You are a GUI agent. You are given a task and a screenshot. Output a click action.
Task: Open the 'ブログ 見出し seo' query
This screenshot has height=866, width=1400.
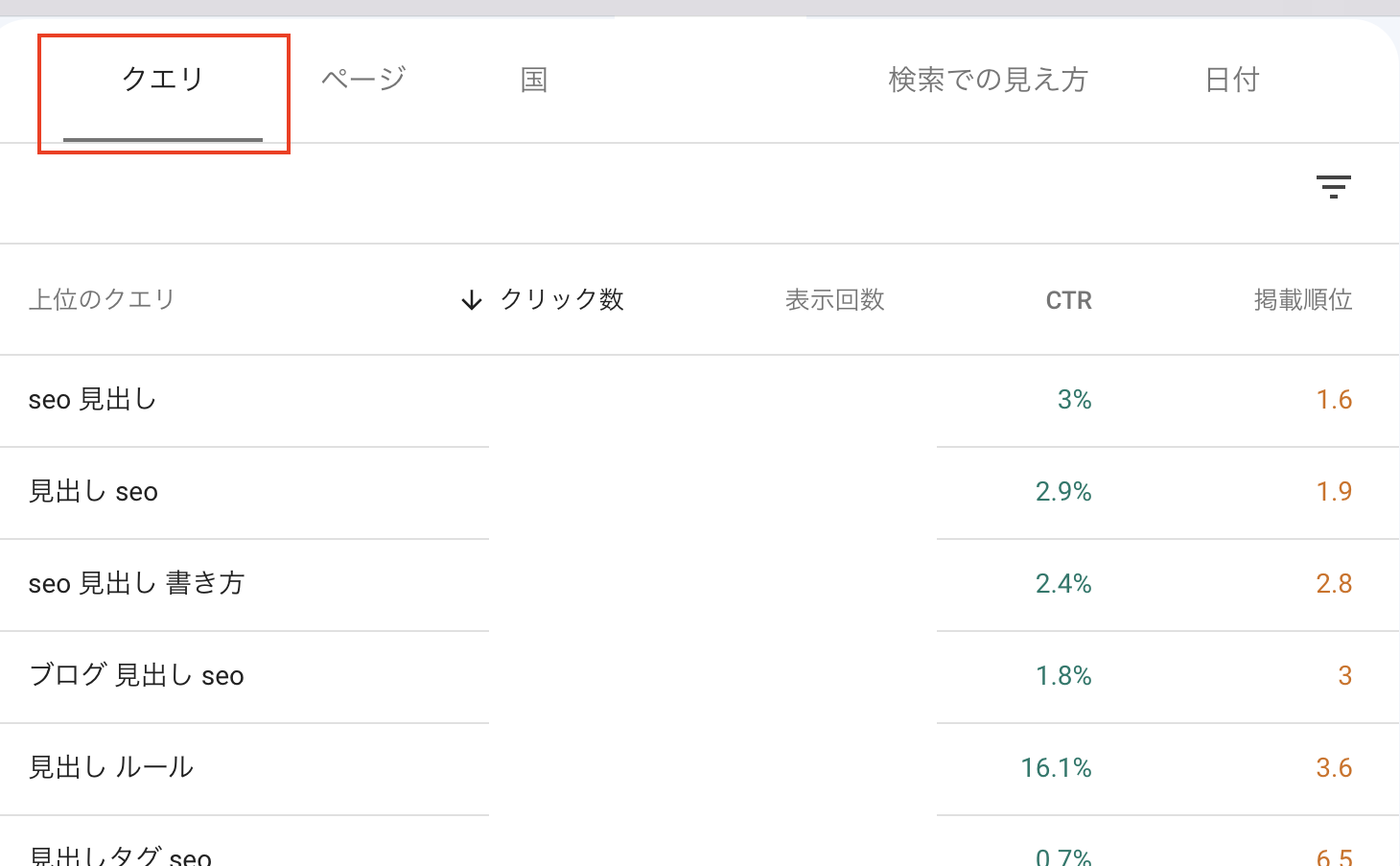click(x=136, y=676)
